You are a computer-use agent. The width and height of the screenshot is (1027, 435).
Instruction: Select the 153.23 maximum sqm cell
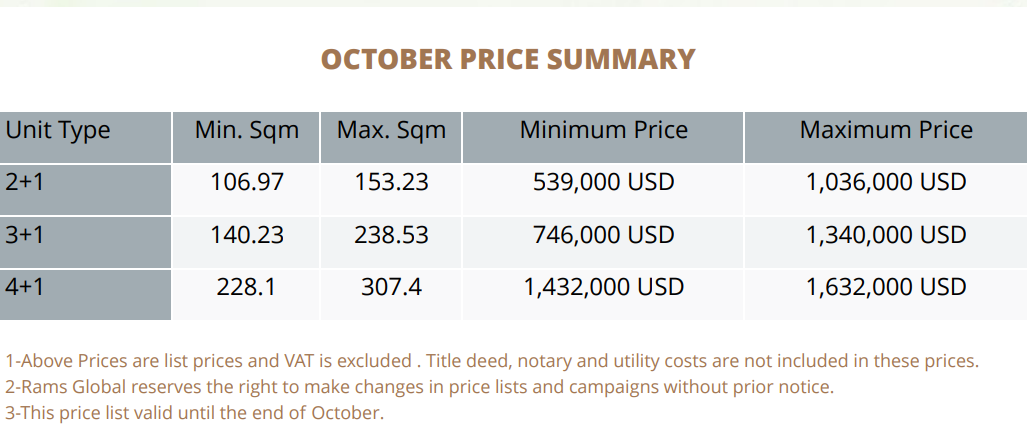click(391, 183)
